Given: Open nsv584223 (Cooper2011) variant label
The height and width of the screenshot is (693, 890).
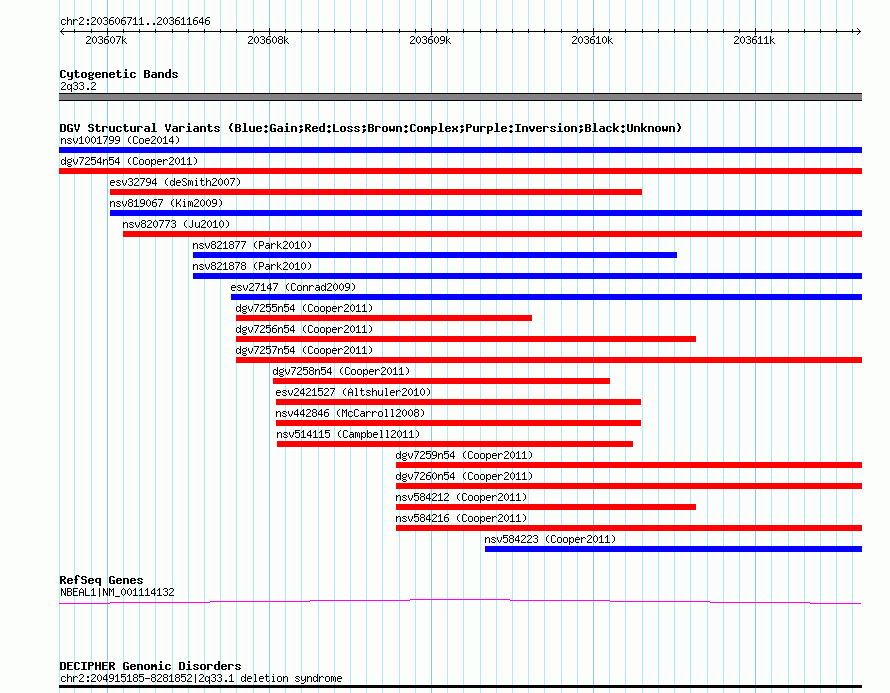Looking at the screenshot, I should coord(550,539).
